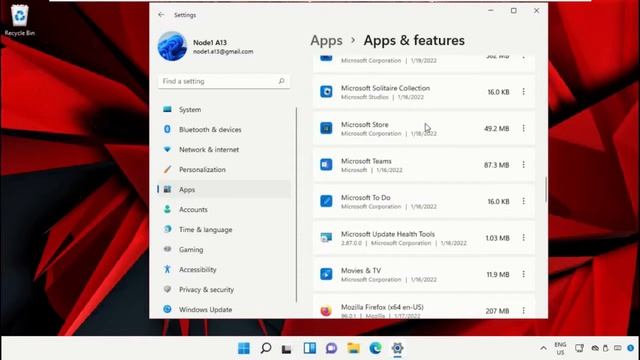640x360 pixels.
Task: Click the search magnifier in Find a setting
Action: (281, 81)
